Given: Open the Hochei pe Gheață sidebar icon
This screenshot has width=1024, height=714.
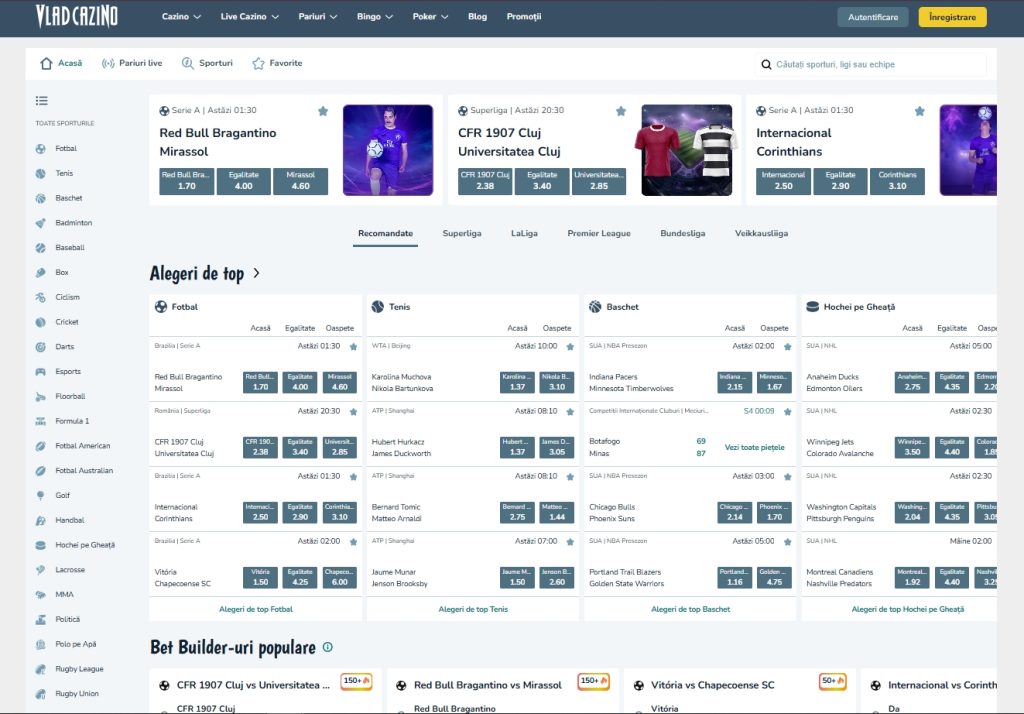Looking at the screenshot, I should tap(40, 545).
